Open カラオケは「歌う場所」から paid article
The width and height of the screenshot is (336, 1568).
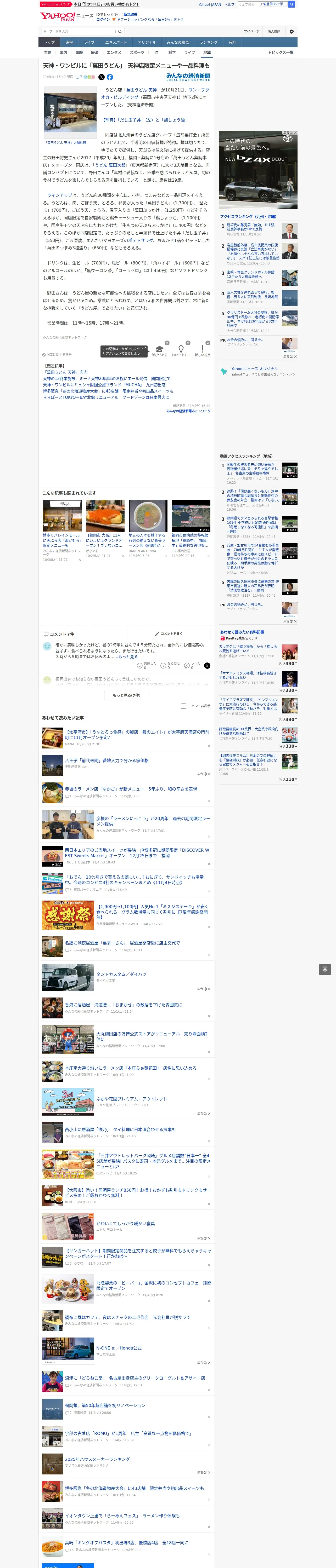click(249, 649)
